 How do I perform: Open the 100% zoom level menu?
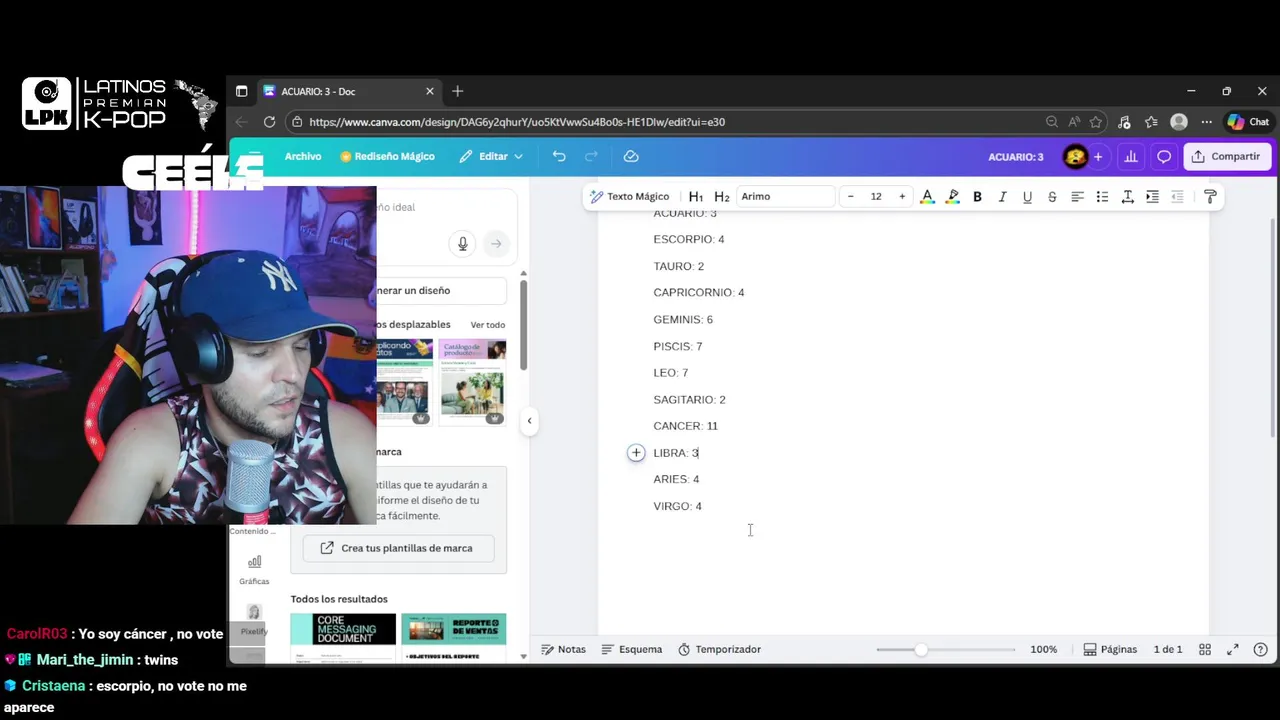click(1043, 649)
